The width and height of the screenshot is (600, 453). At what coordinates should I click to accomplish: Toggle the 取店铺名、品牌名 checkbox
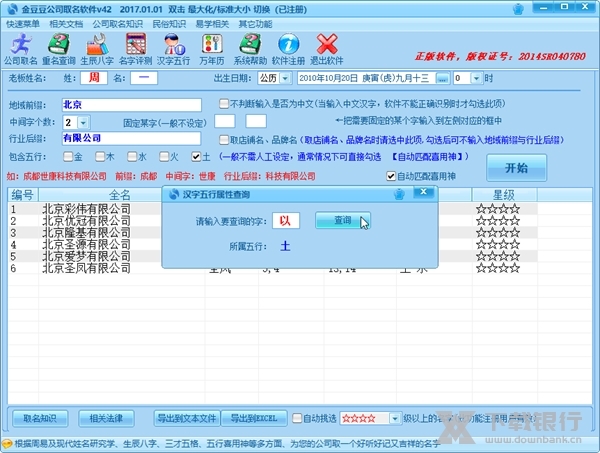coord(224,140)
